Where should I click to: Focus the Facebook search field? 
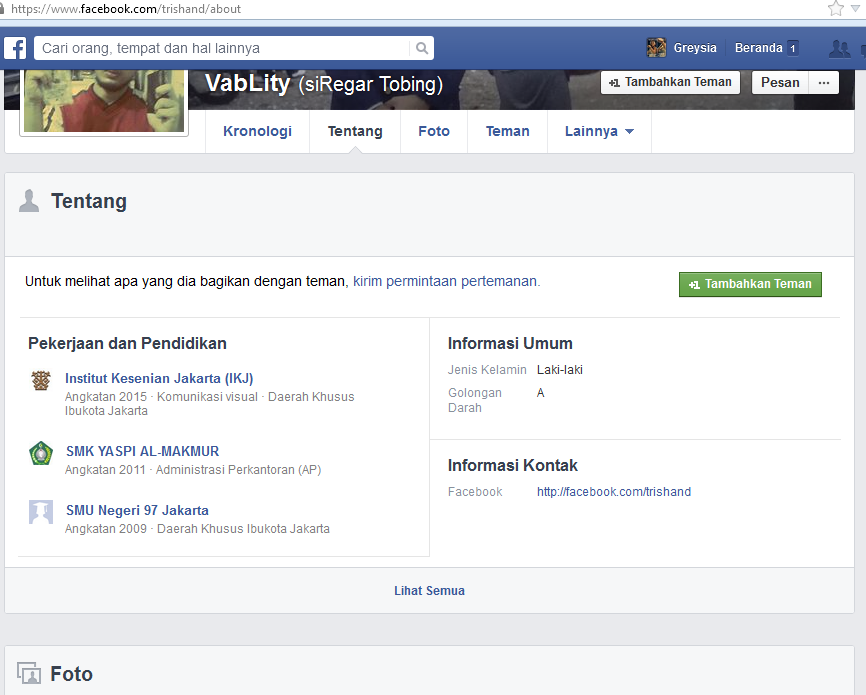(222, 48)
